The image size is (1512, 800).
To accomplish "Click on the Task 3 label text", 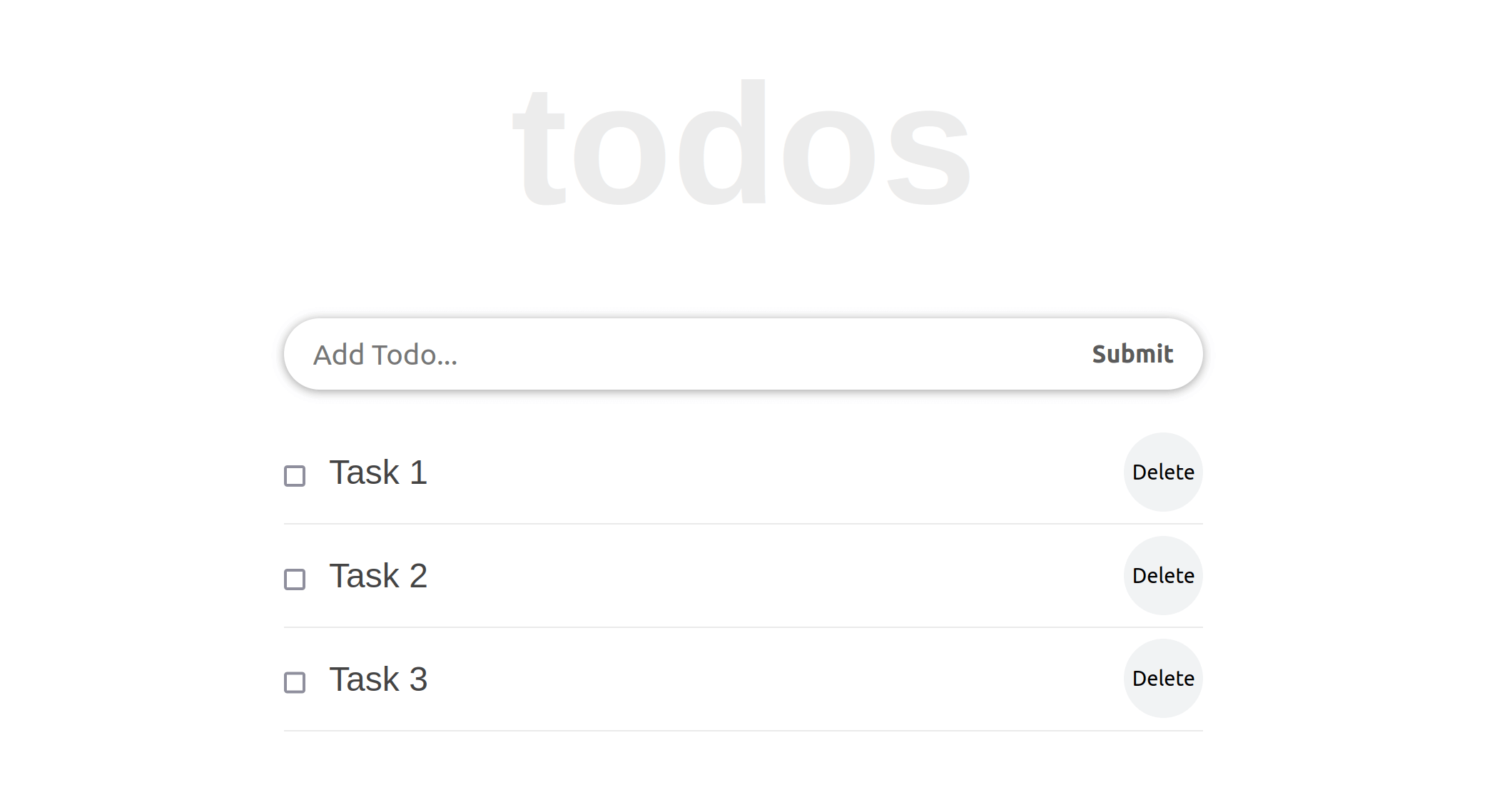I will tap(378, 679).
